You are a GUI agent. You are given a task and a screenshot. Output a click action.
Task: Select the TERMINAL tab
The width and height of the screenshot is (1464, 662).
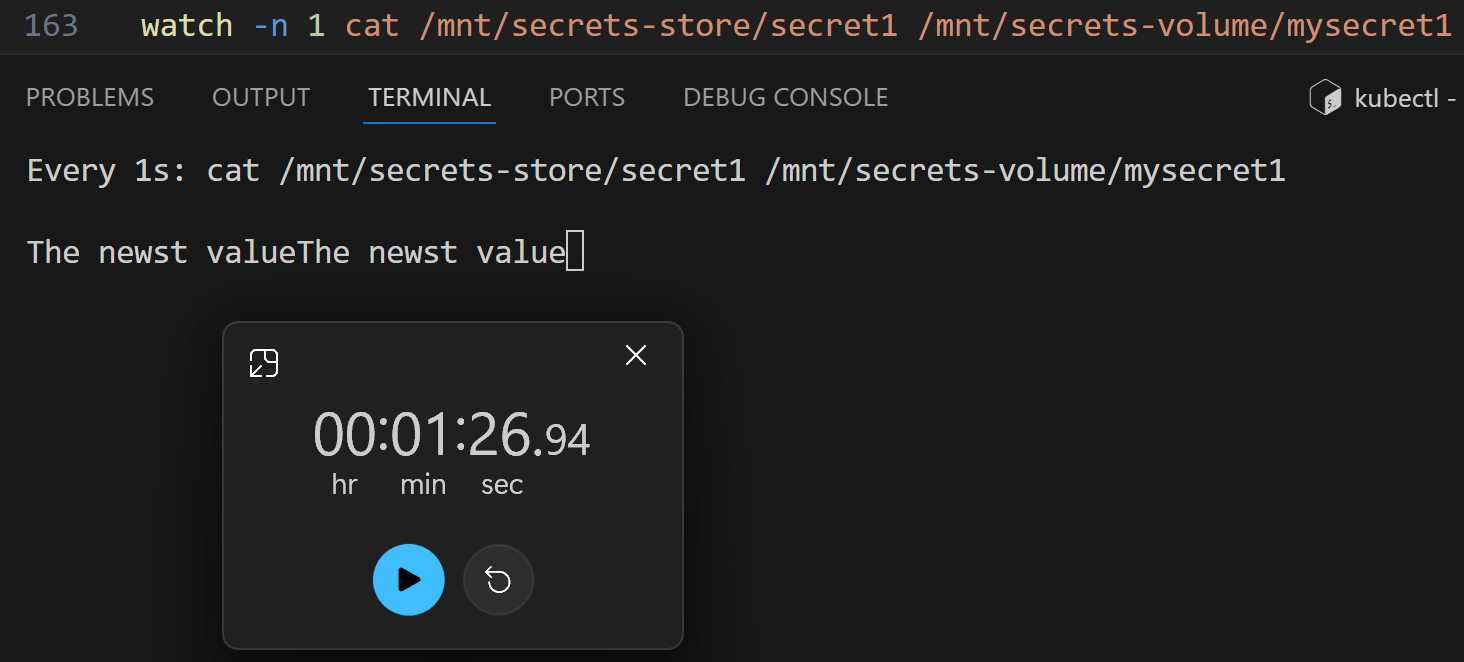[x=429, y=97]
